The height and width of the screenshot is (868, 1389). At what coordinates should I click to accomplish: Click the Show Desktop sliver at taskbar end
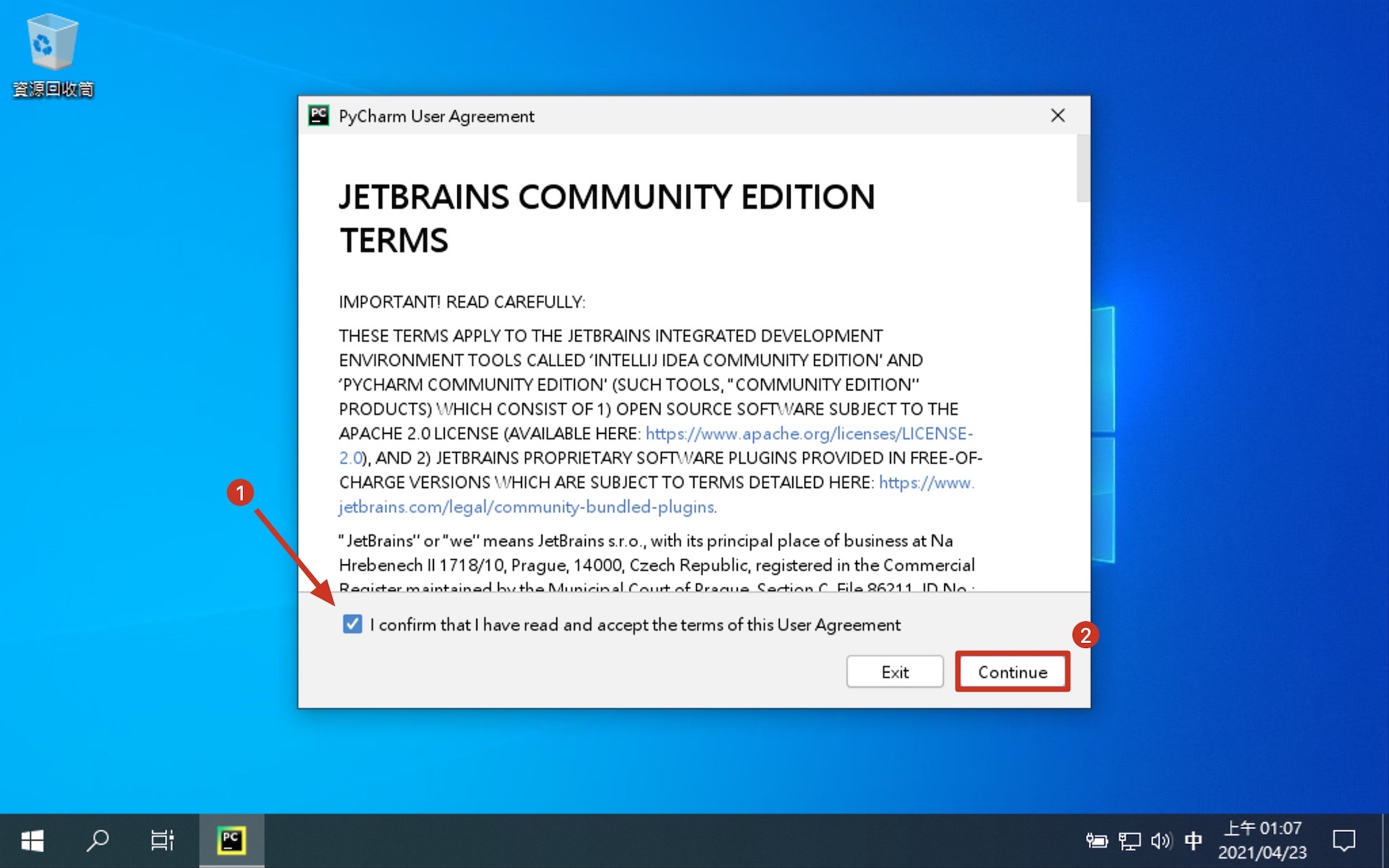click(1385, 841)
